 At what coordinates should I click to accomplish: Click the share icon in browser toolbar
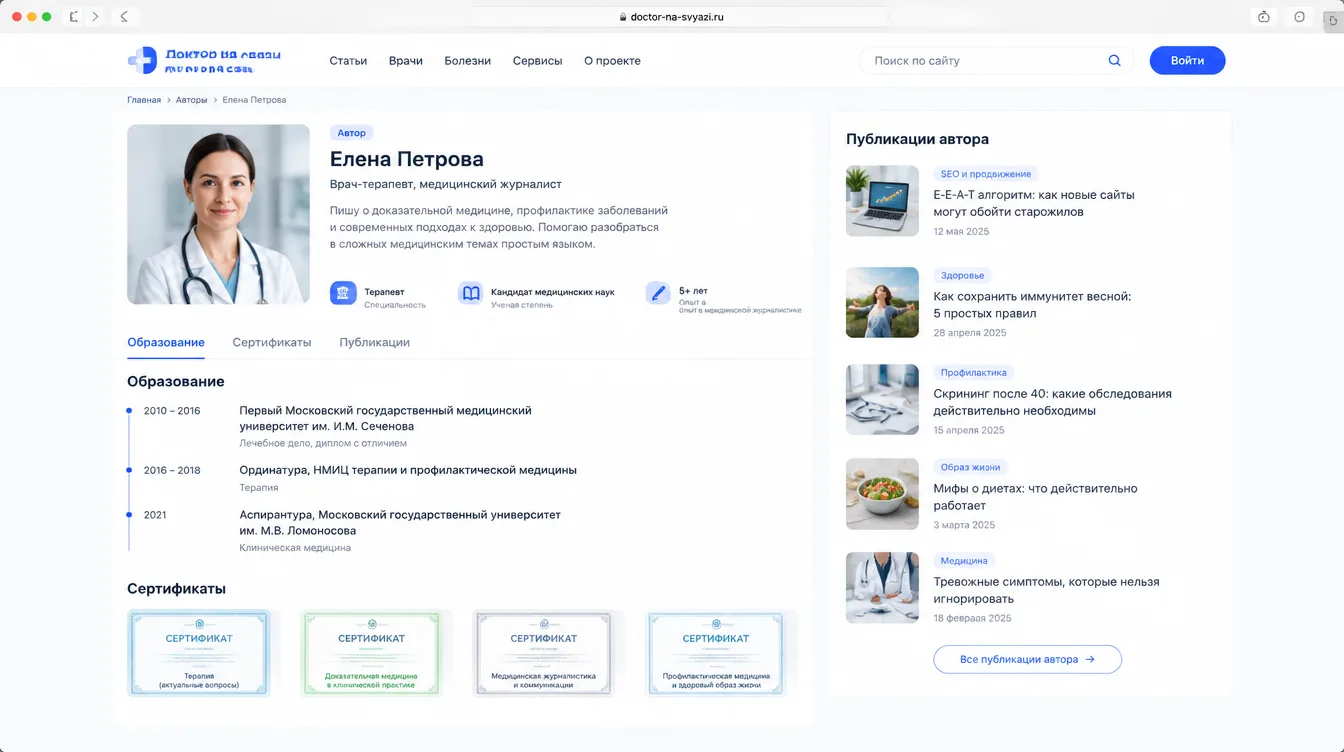(x=1264, y=17)
